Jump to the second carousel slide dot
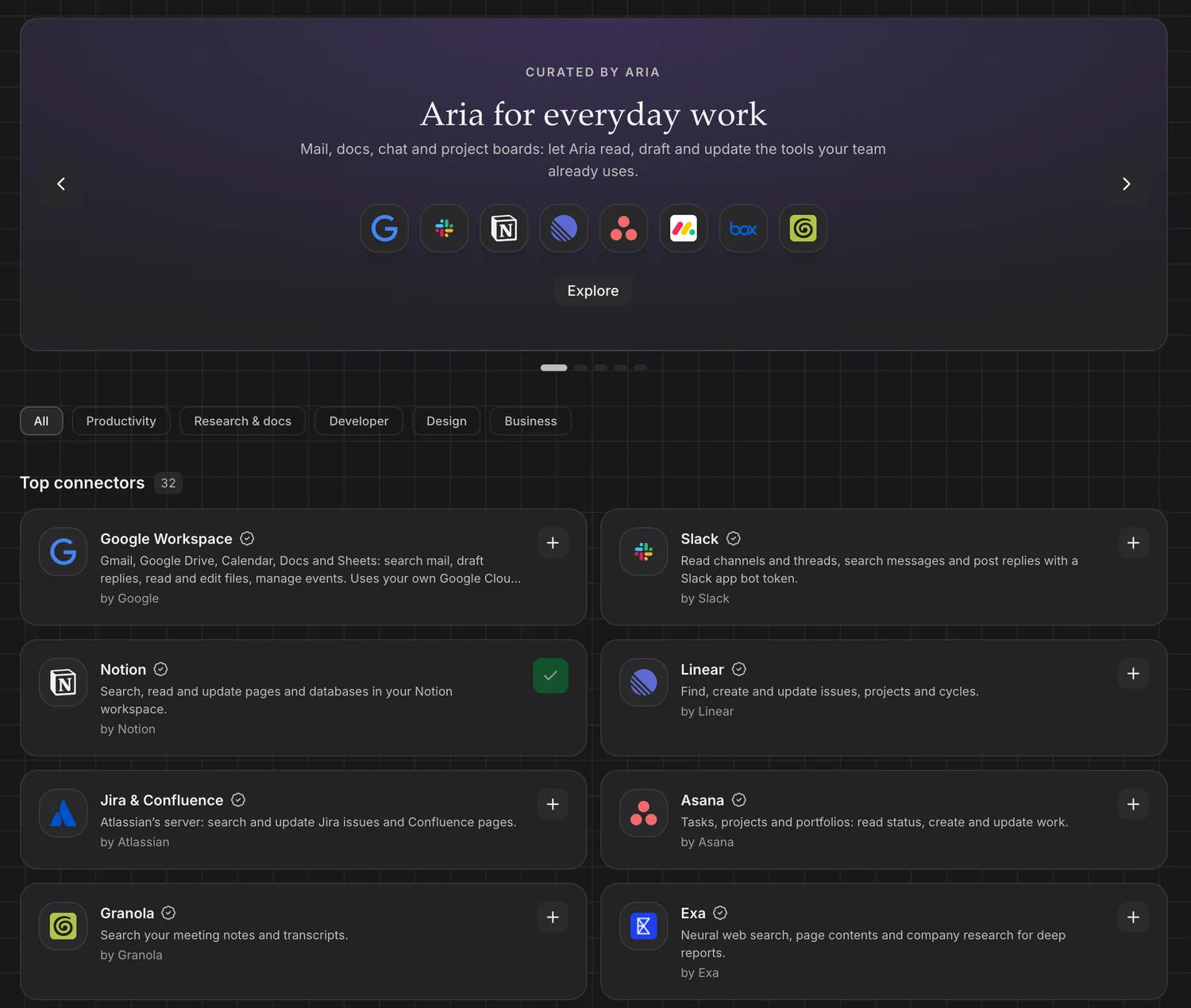The image size is (1191, 1008). click(580, 367)
